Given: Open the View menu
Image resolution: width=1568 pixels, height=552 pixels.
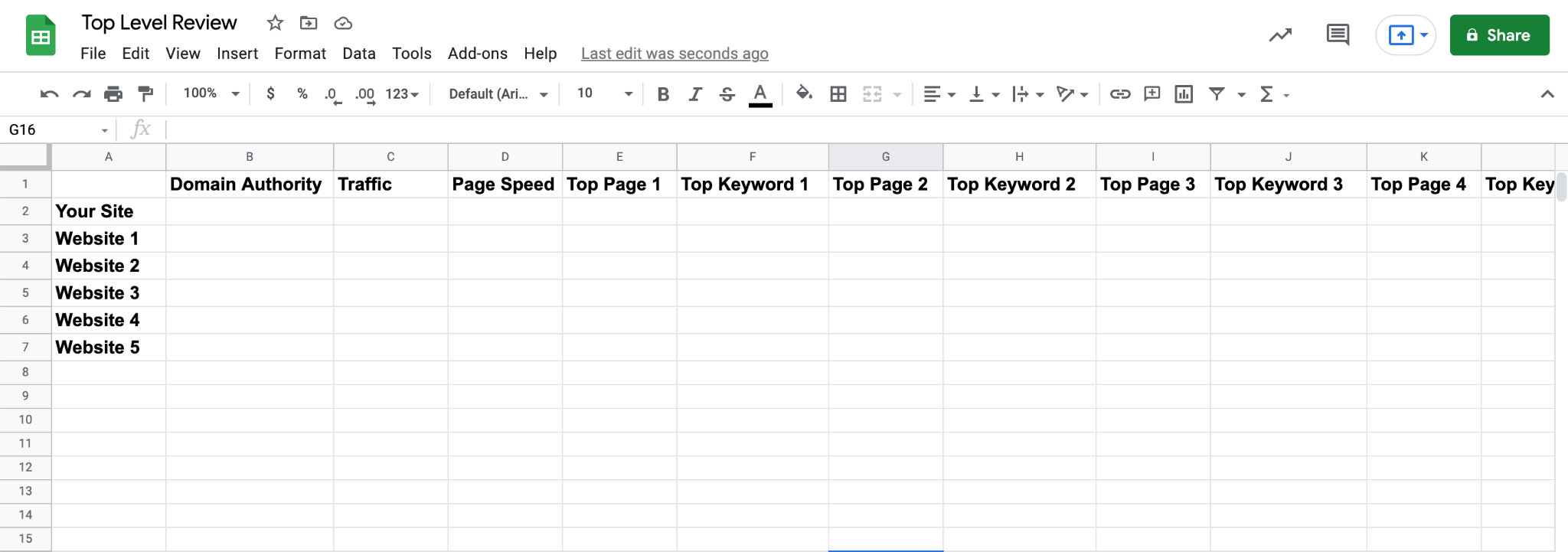Looking at the screenshot, I should pyautogui.click(x=183, y=54).
